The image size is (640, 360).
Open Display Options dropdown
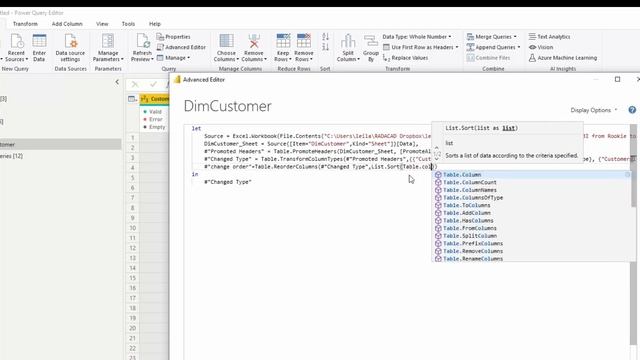594,110
